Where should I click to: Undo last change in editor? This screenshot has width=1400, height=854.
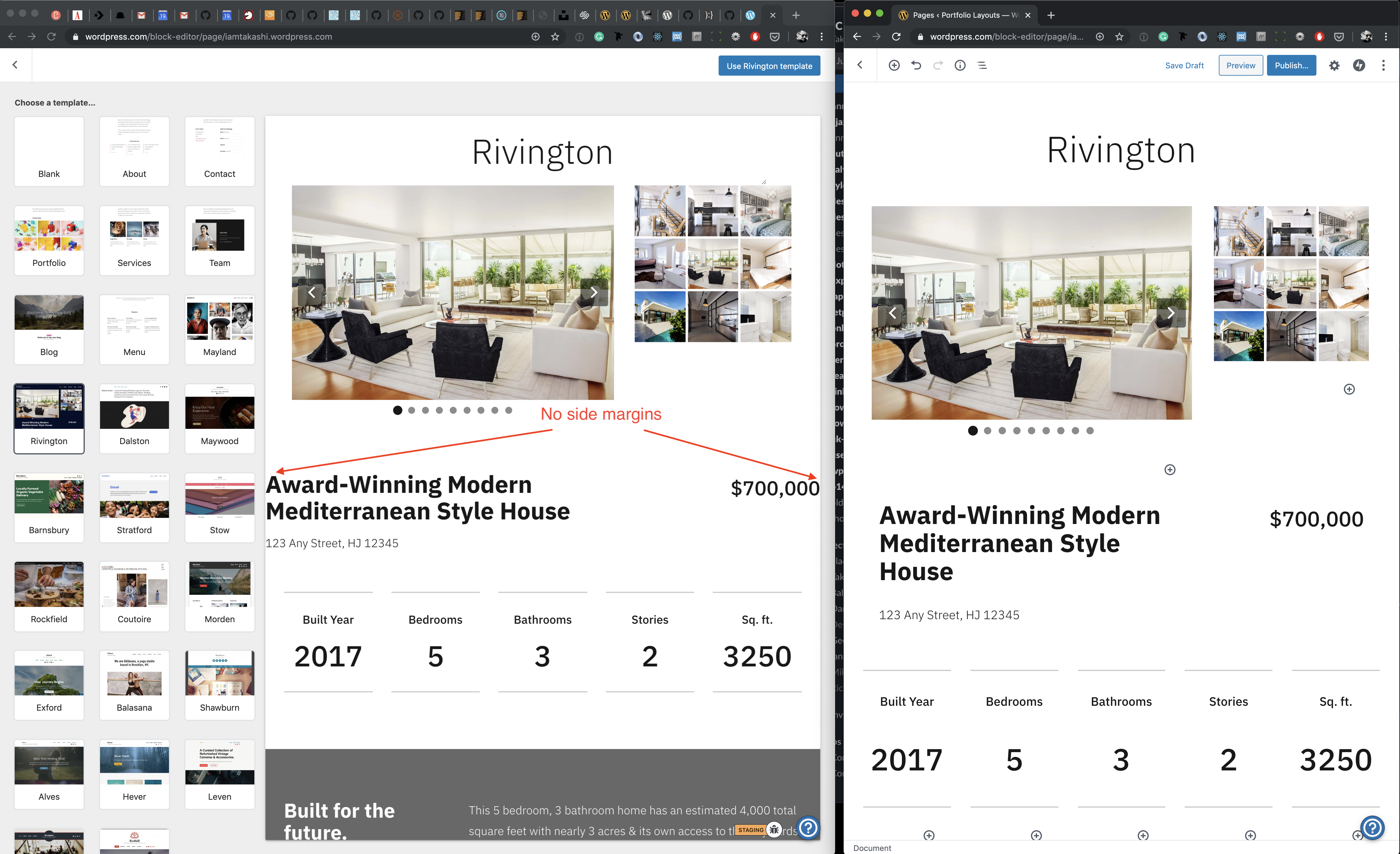[916, 65]
